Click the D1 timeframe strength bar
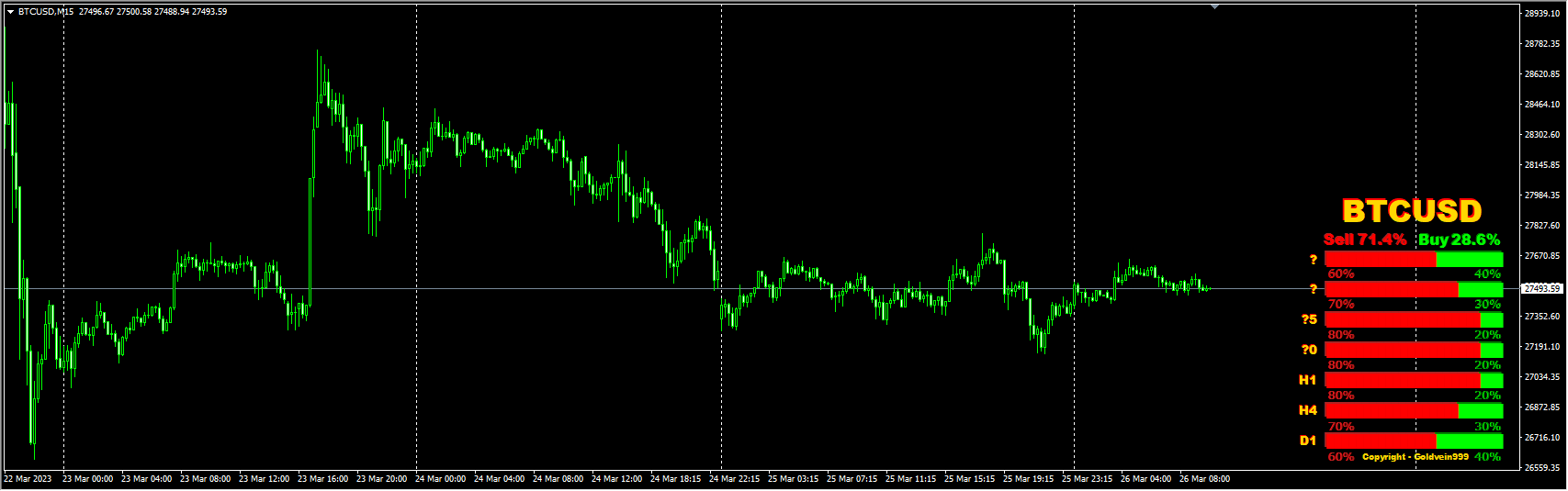The width and height of the screenshot is (1568, 491). (1414, 441)
